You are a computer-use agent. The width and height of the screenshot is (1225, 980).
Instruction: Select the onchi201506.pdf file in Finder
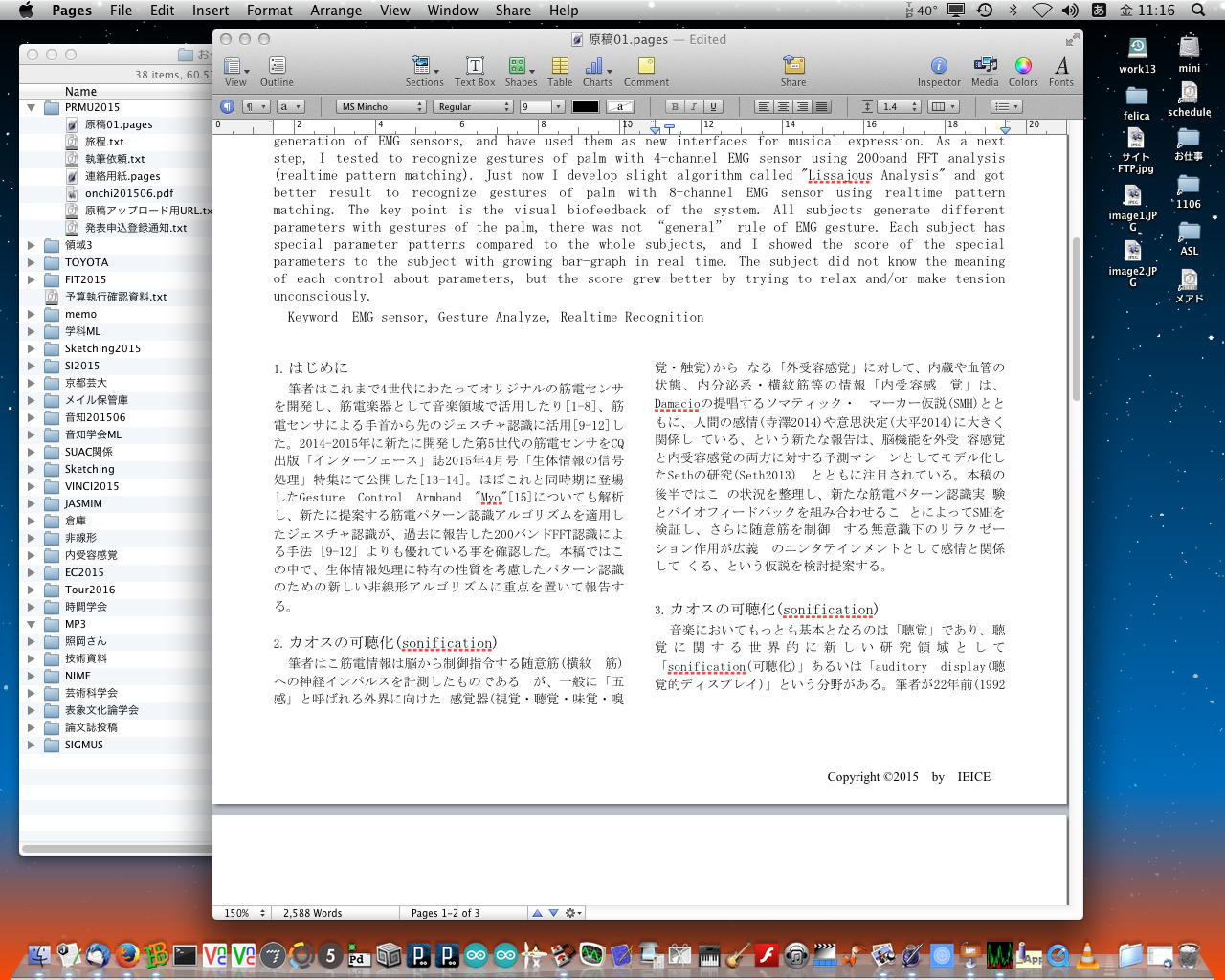tap(128, 193)
